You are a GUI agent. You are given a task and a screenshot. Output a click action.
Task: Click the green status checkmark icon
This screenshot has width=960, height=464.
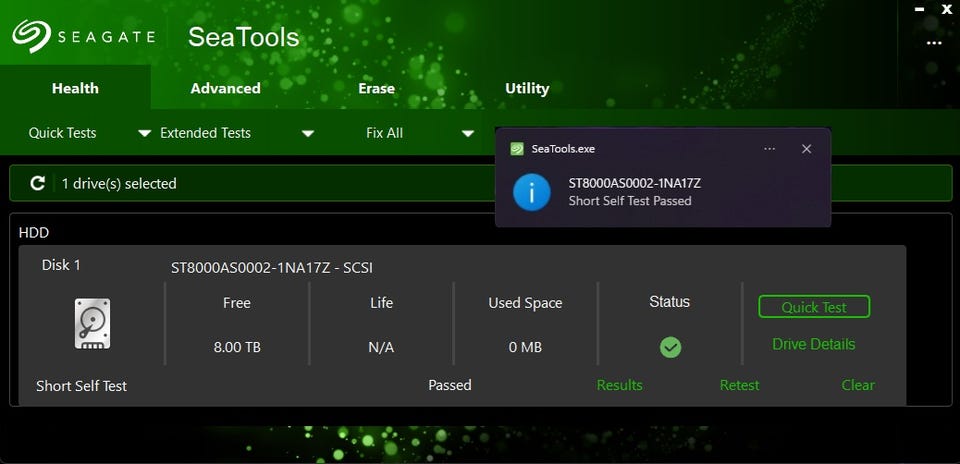click(x=670, y=348)
